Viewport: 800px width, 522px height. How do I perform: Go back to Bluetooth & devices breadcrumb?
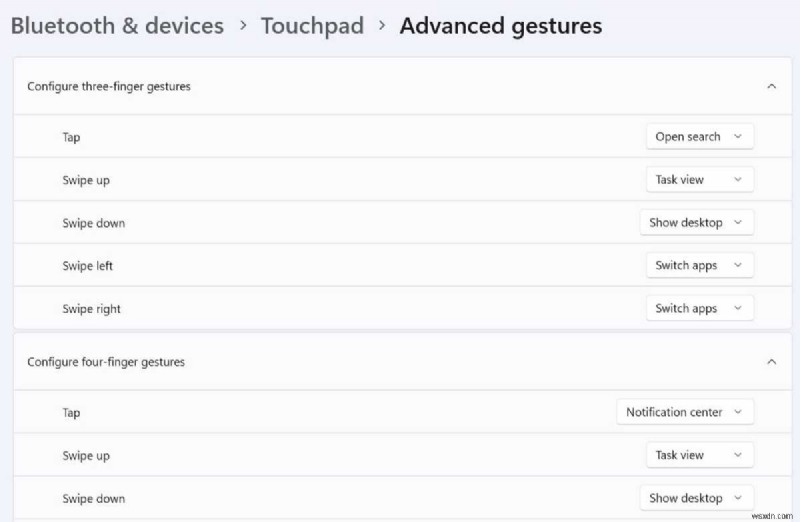pos(117,26)
